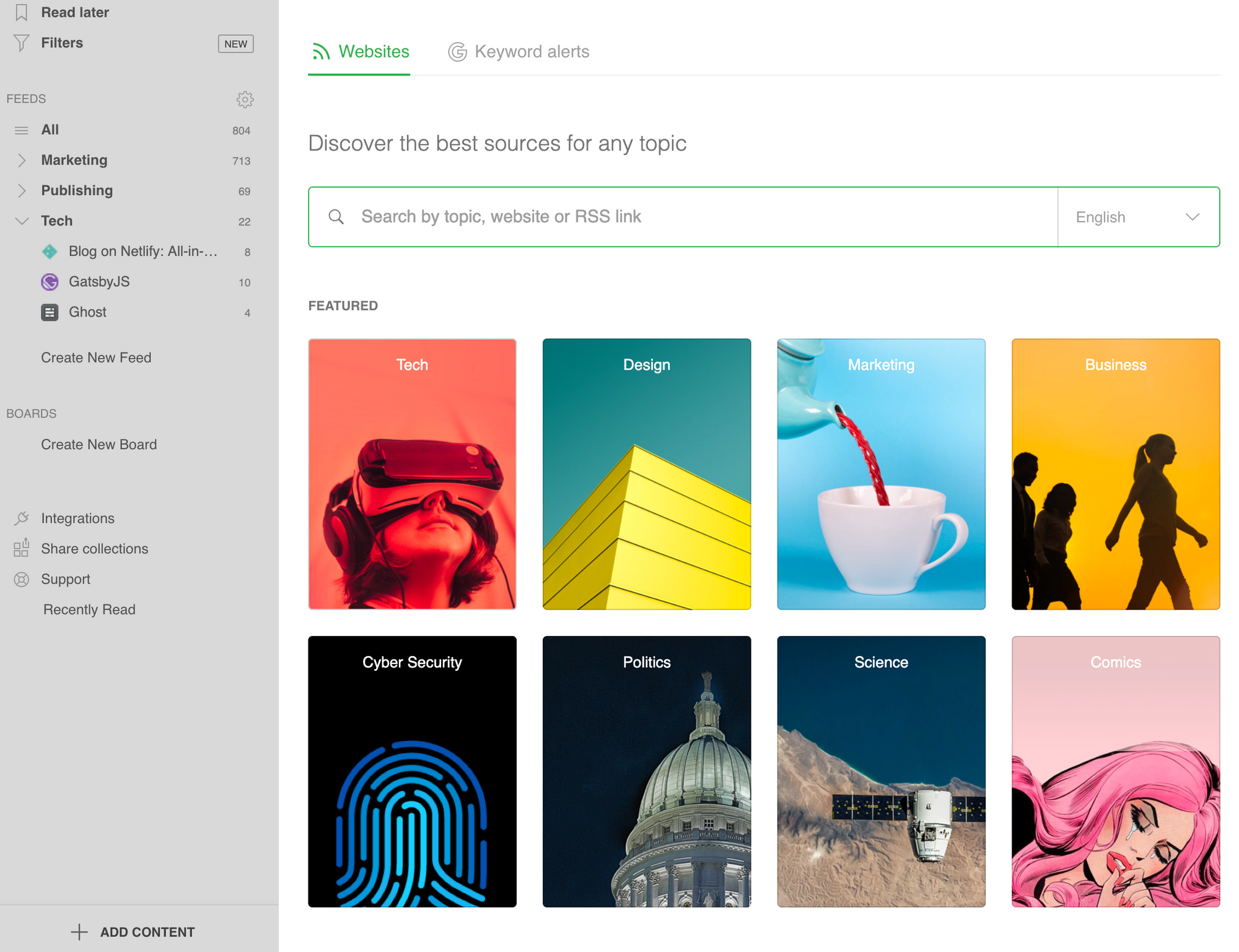Select the Websites tab

pyautogui.click(x=360, y=52)
